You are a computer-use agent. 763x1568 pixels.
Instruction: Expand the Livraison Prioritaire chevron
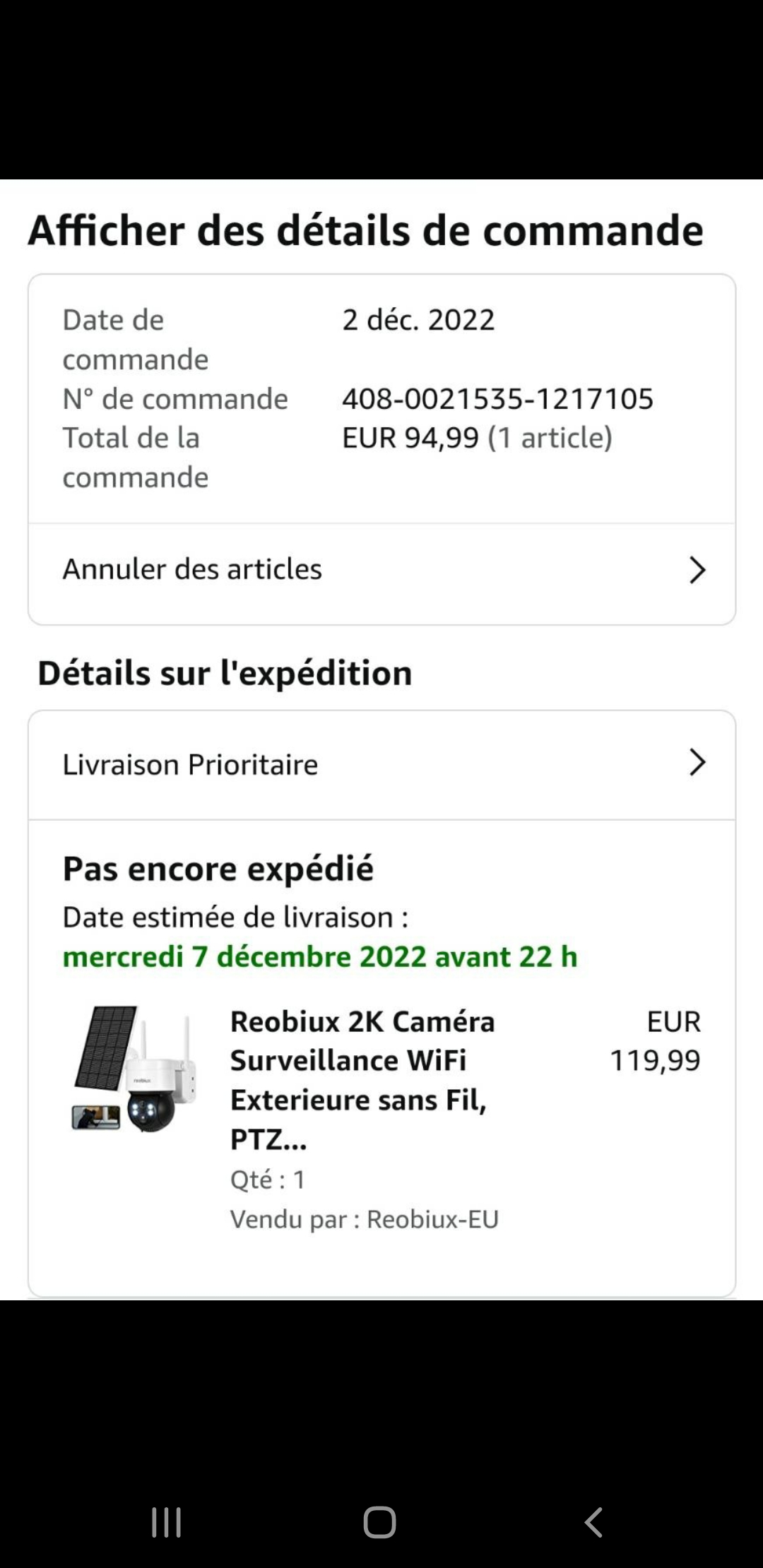[x=697, y=763]
